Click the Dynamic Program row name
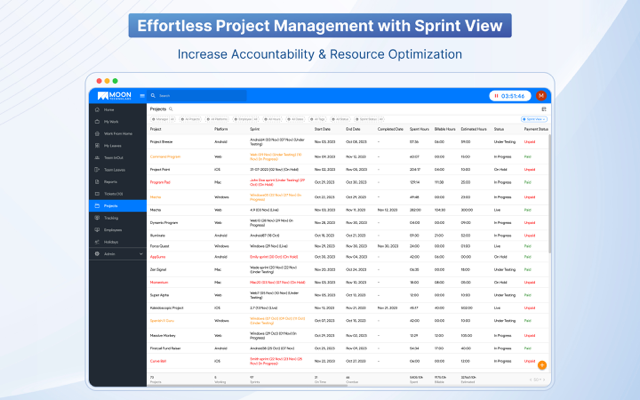 (x=164, y=223)
